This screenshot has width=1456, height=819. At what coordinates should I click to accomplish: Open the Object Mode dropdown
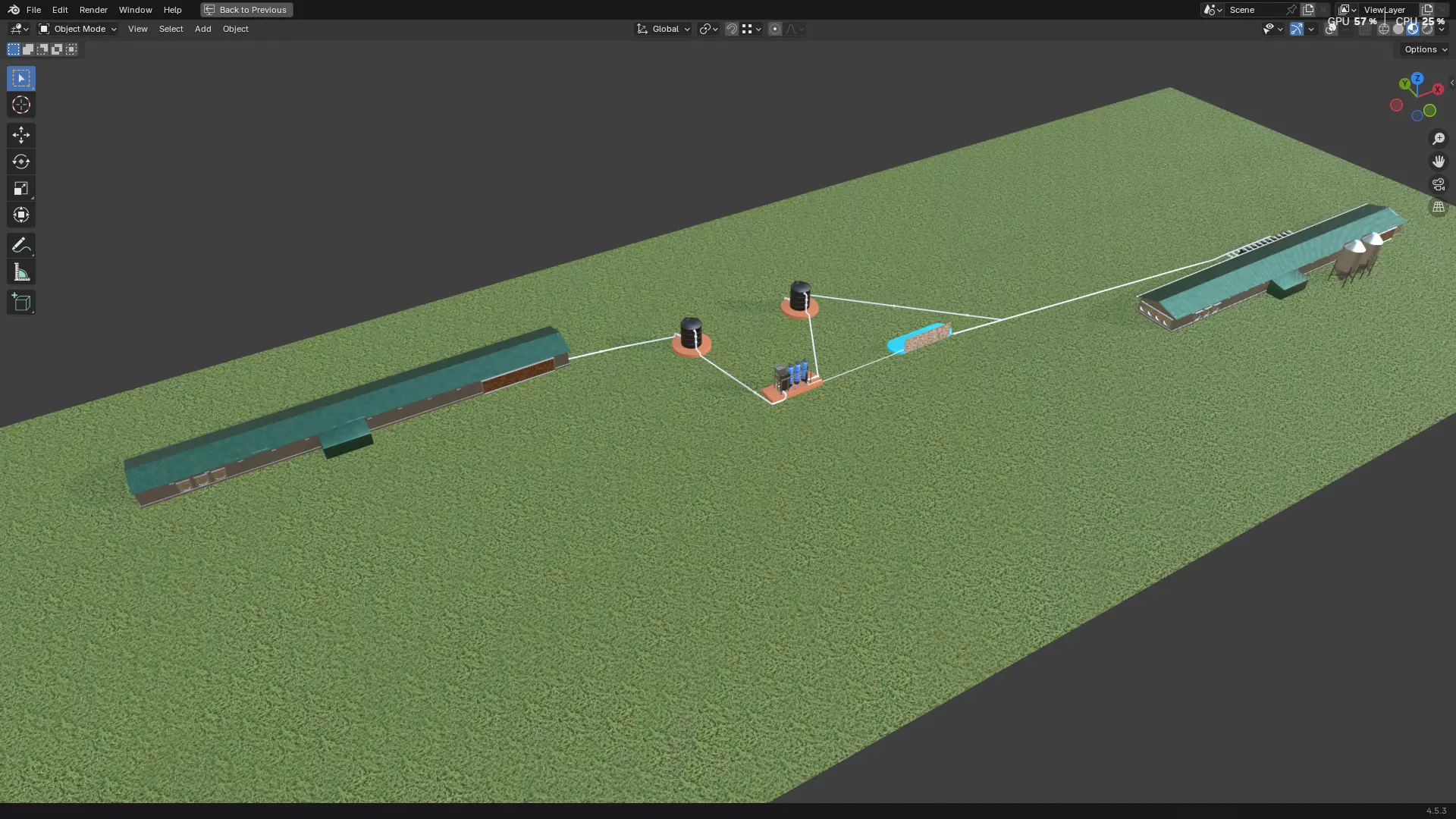[77, 29]
